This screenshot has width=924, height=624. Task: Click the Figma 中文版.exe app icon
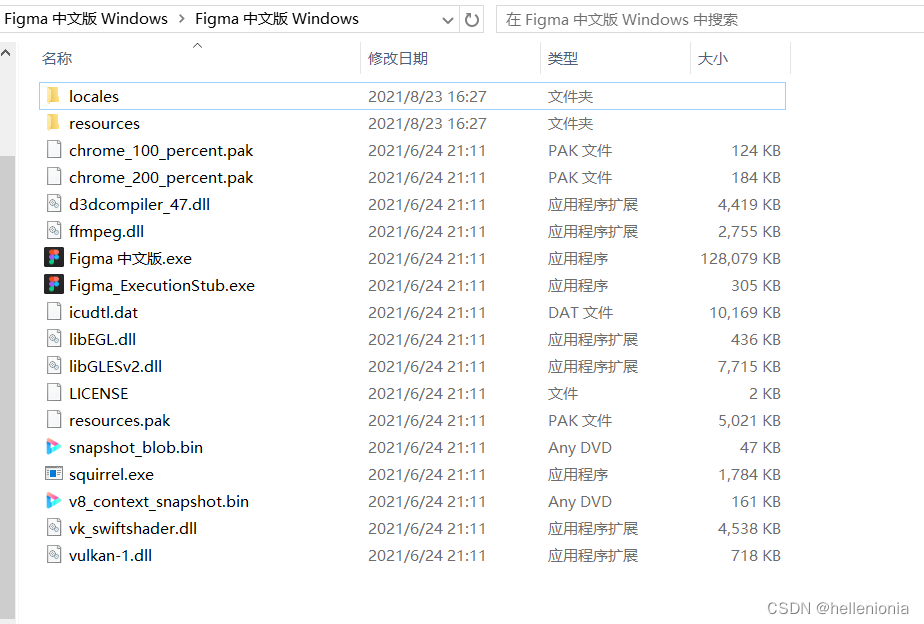(54, 257)
